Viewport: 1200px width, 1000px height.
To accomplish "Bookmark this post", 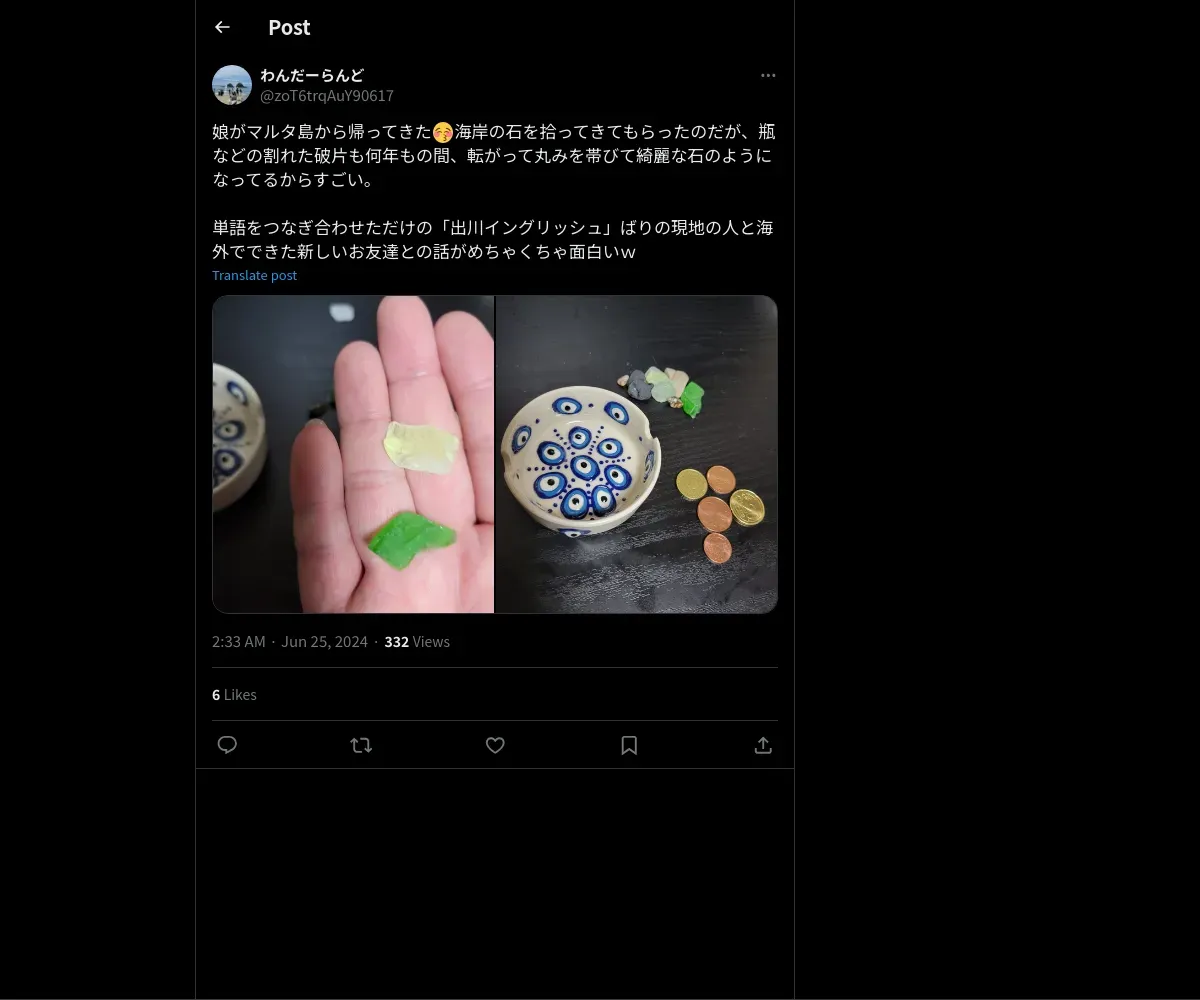I will click(629, 745).
